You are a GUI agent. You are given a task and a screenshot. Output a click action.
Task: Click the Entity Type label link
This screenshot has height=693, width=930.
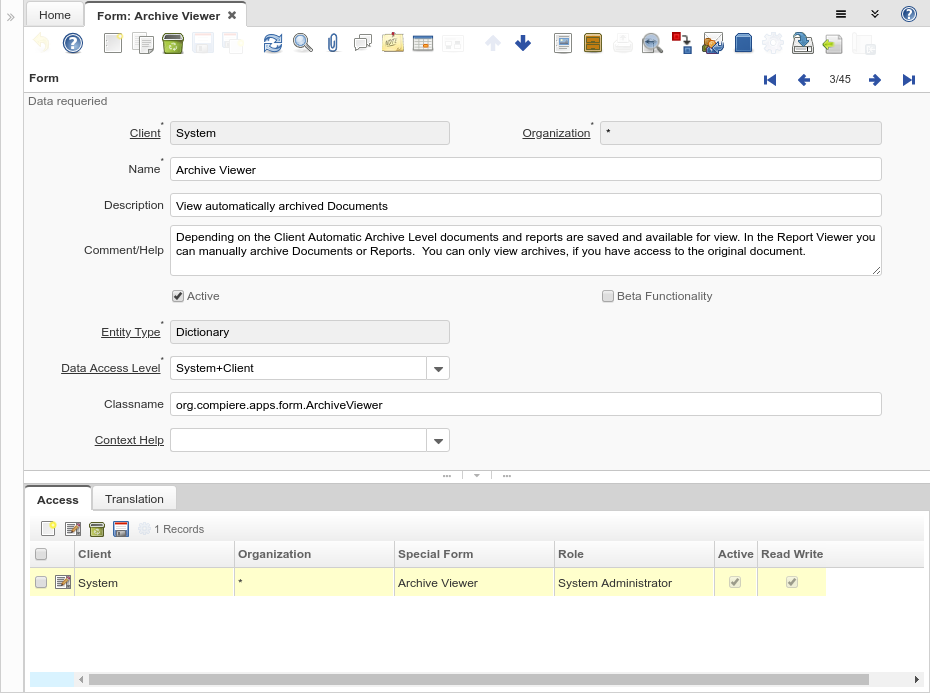click(130, 332)
